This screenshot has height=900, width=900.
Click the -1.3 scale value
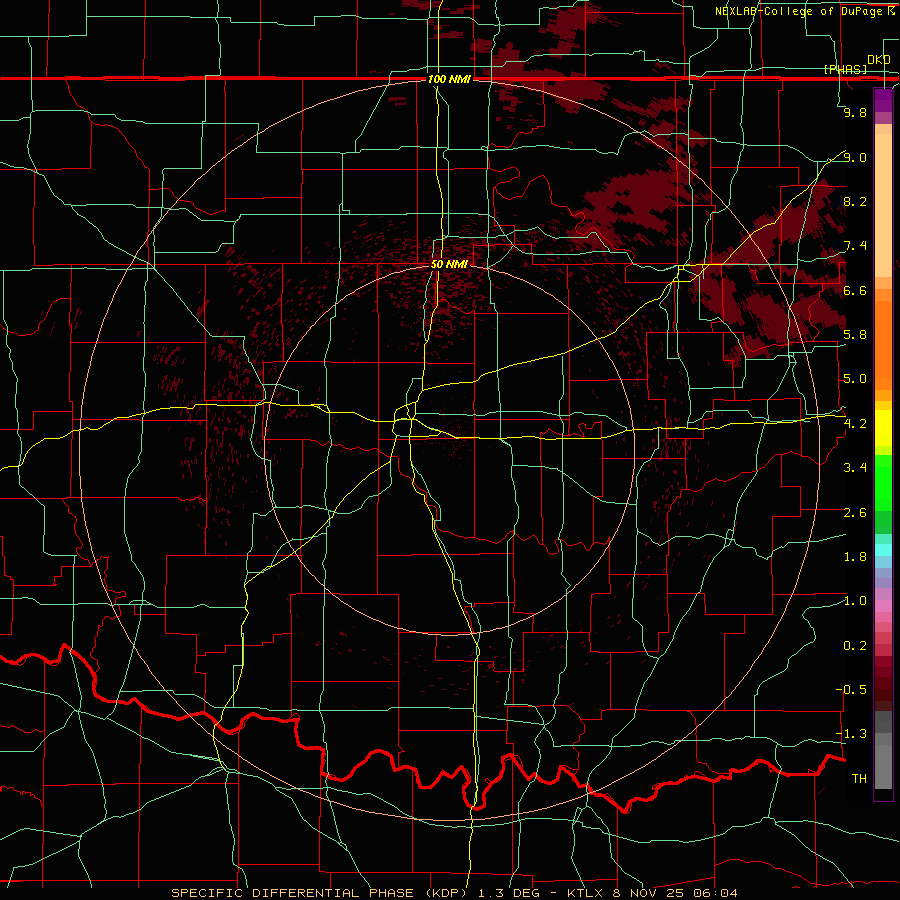click(x=852, y=734)
